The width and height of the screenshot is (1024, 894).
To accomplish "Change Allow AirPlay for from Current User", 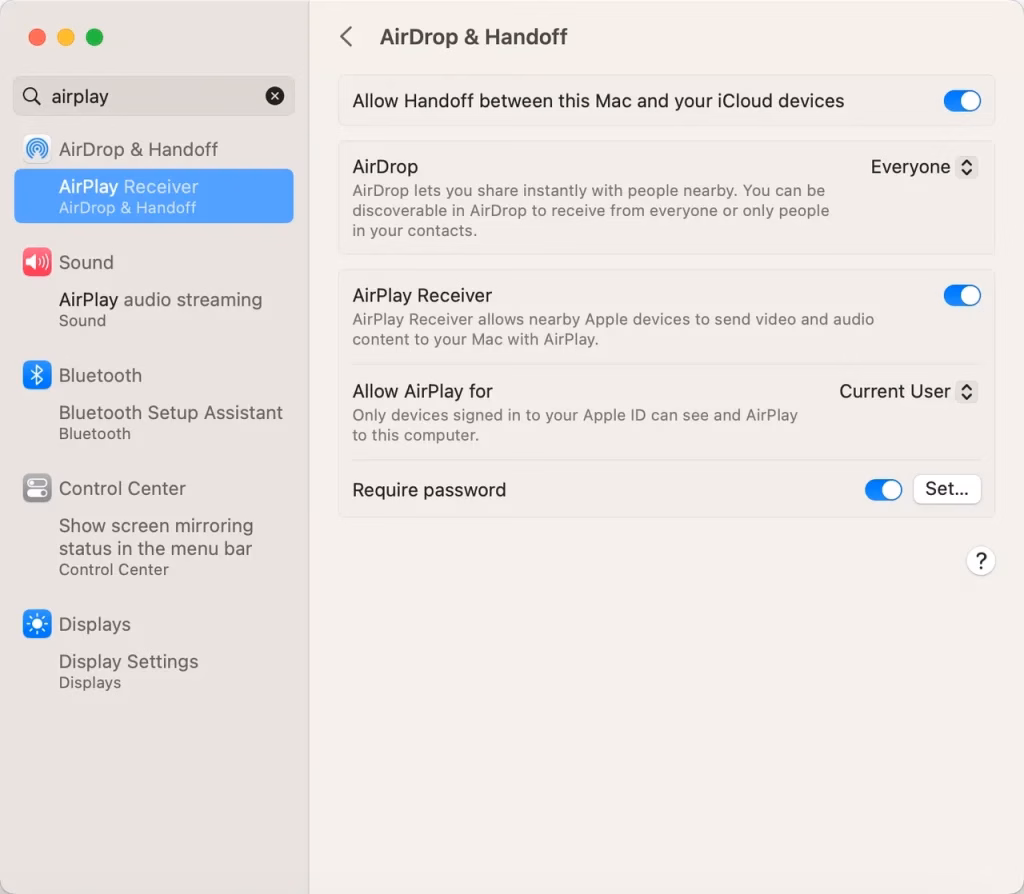I will (x=906, y=392).
